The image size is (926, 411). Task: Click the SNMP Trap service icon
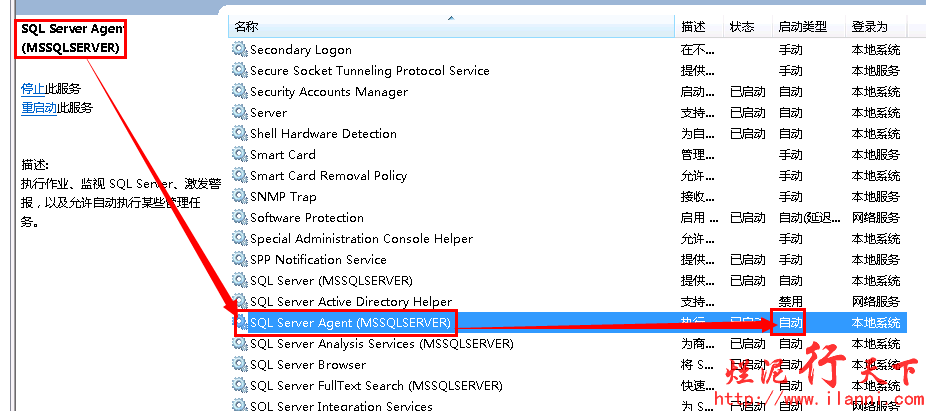pyautogui.click(x=239, y=196)
